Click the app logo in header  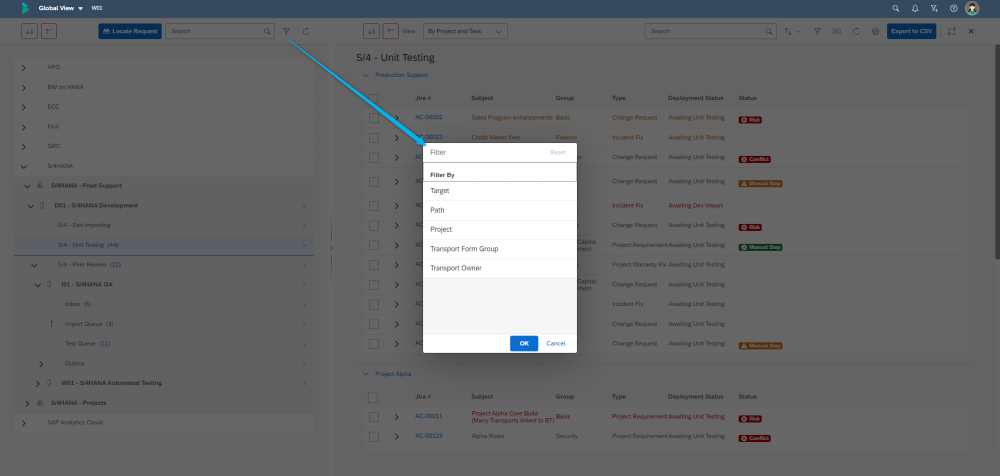point(25,8)
